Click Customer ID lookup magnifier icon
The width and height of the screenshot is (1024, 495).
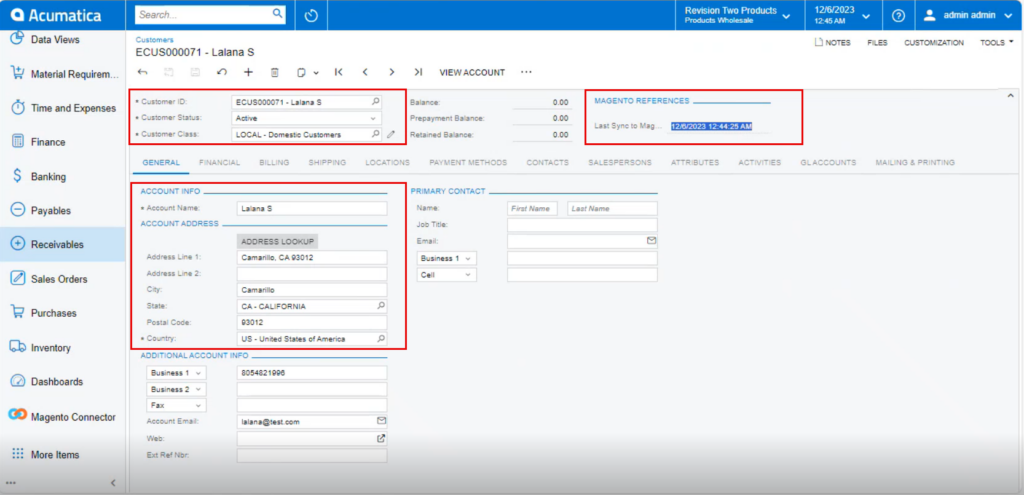click(376, 102)
